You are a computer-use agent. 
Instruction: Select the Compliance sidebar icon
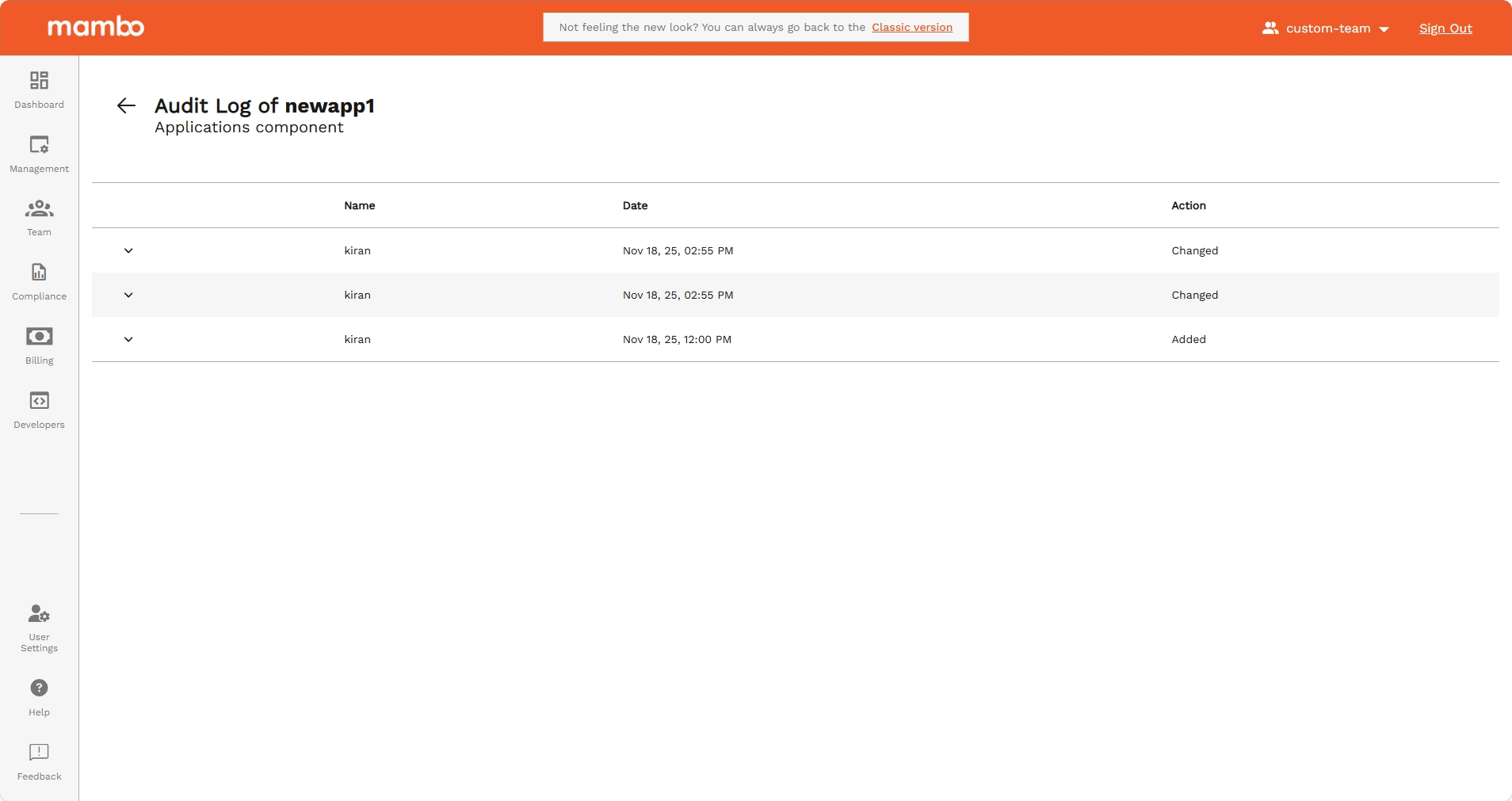(38, 280)
